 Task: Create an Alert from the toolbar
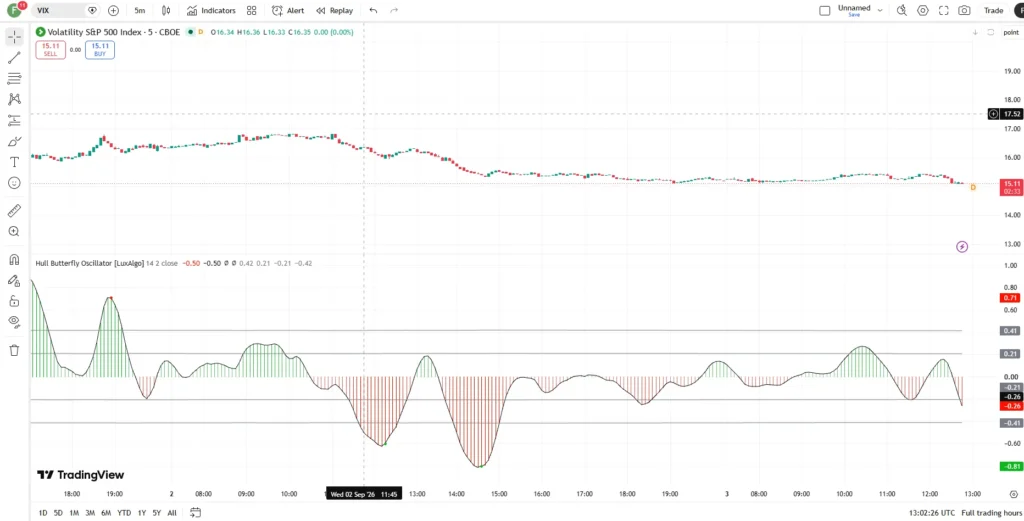288,10
